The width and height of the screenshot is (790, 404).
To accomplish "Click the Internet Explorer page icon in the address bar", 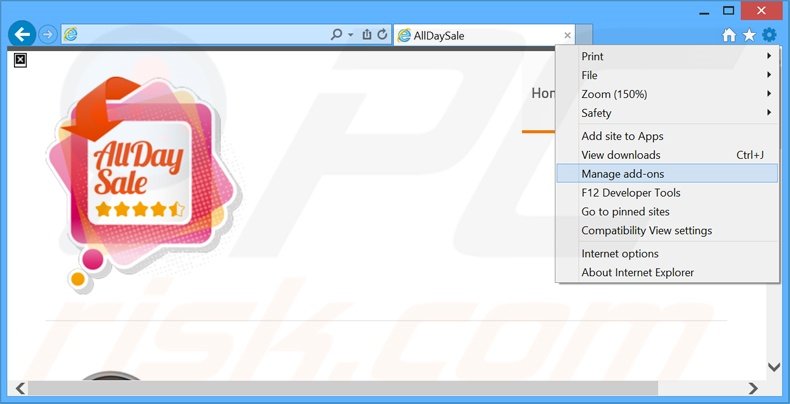I will 71,35.
